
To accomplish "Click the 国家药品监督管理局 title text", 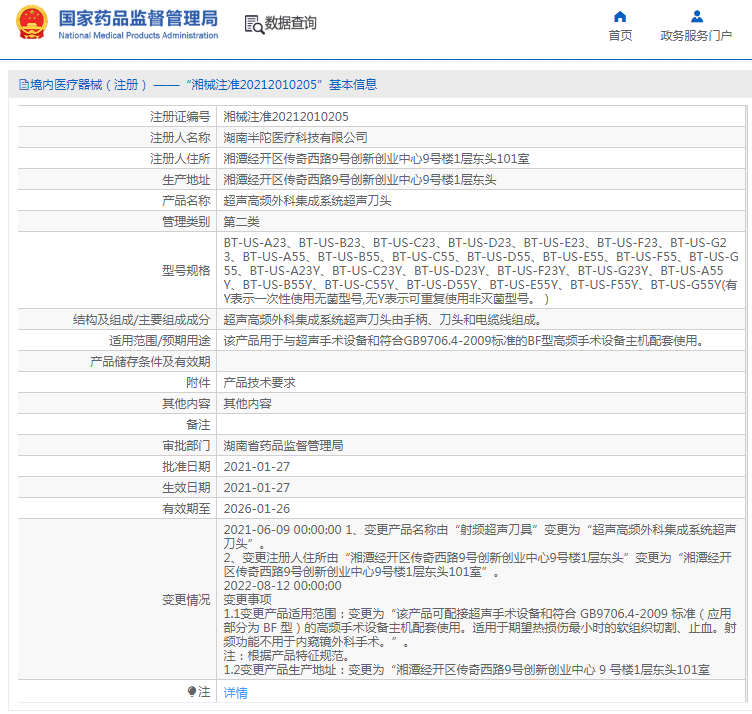I will (x=138, y=19).
